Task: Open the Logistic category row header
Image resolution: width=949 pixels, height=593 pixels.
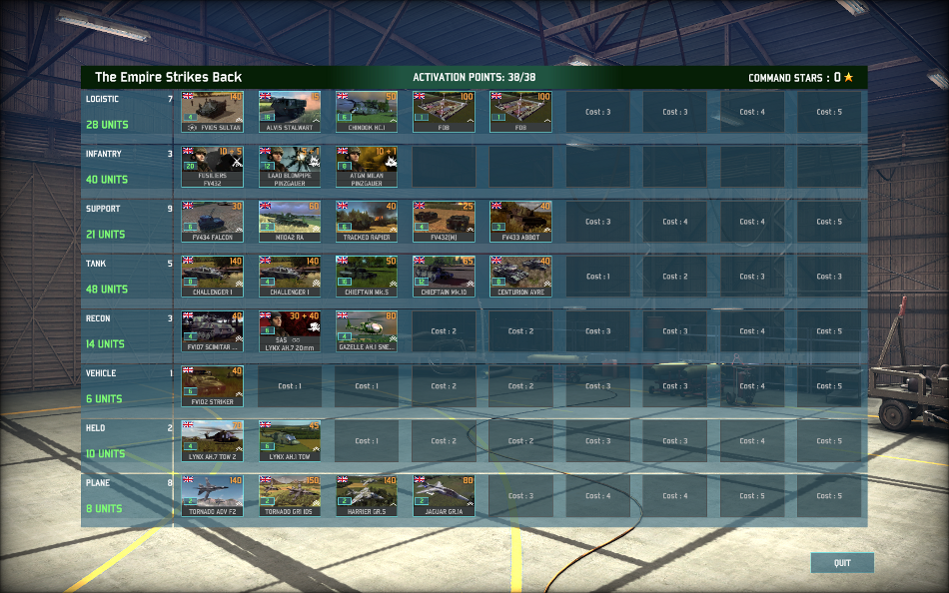Action: (x=128, y=112)
